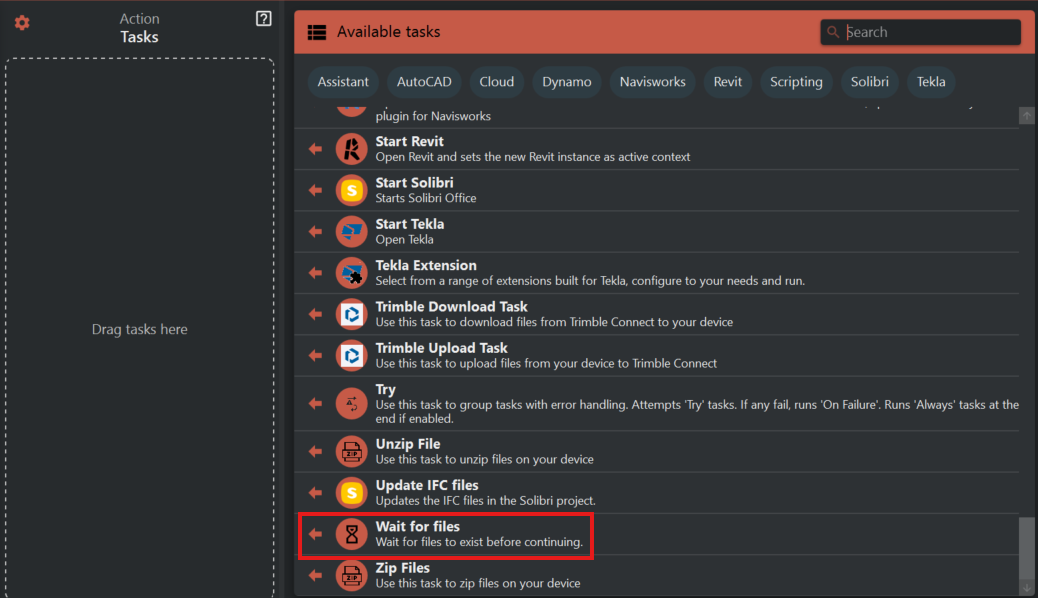Click the Start Solibri task icon
1038x598 pixels.
(x=351, y=190)
